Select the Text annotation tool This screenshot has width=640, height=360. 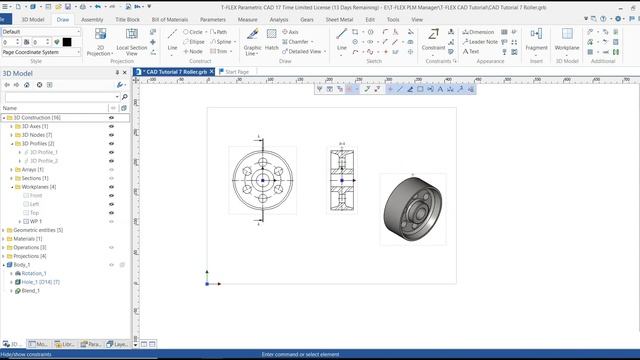point(471,51)
